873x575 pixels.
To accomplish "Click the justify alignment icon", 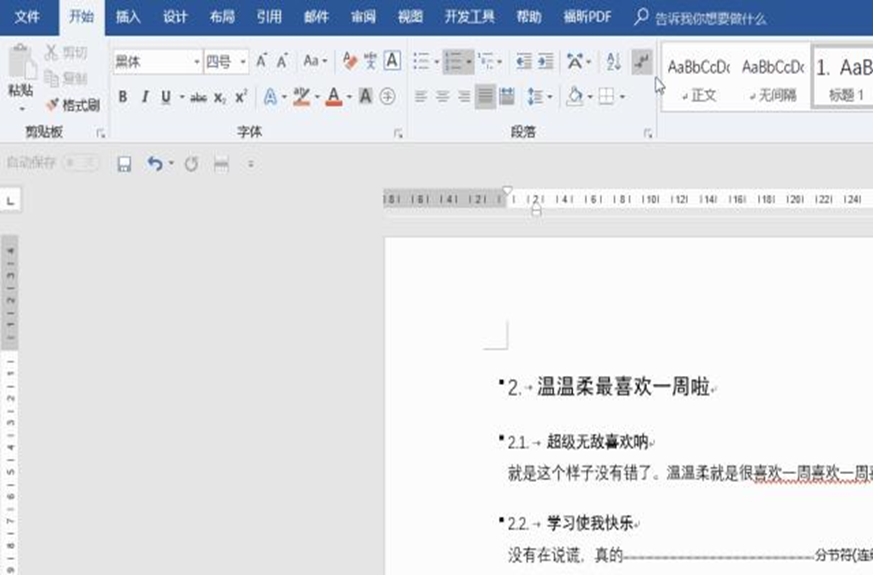I will 484,97.
